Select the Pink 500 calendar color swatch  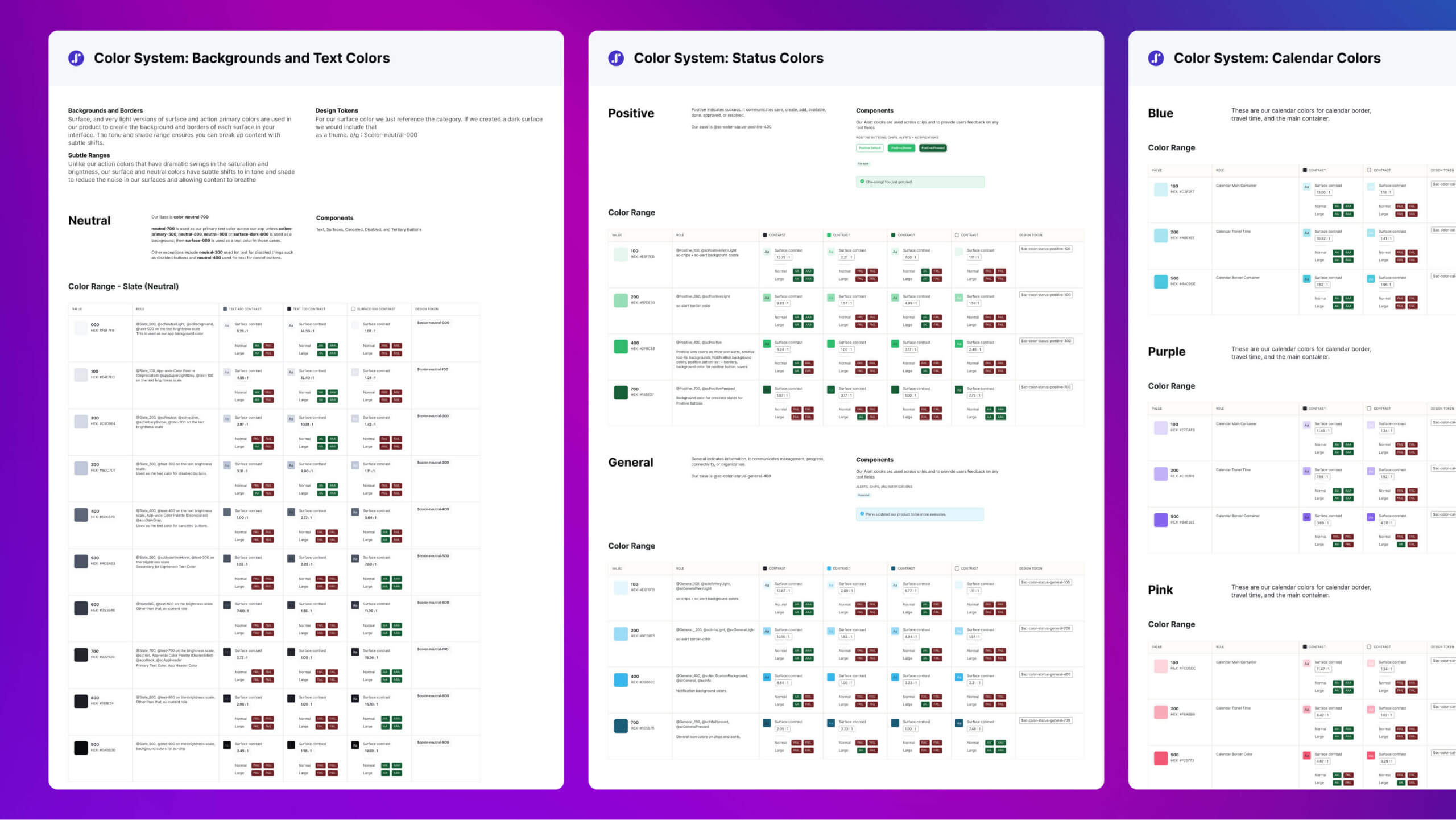[1160, 758]
